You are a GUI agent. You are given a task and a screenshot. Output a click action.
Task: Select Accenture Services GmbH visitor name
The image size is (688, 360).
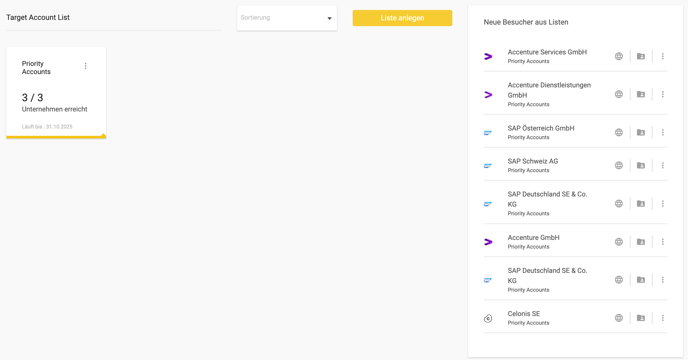[547, 52]
